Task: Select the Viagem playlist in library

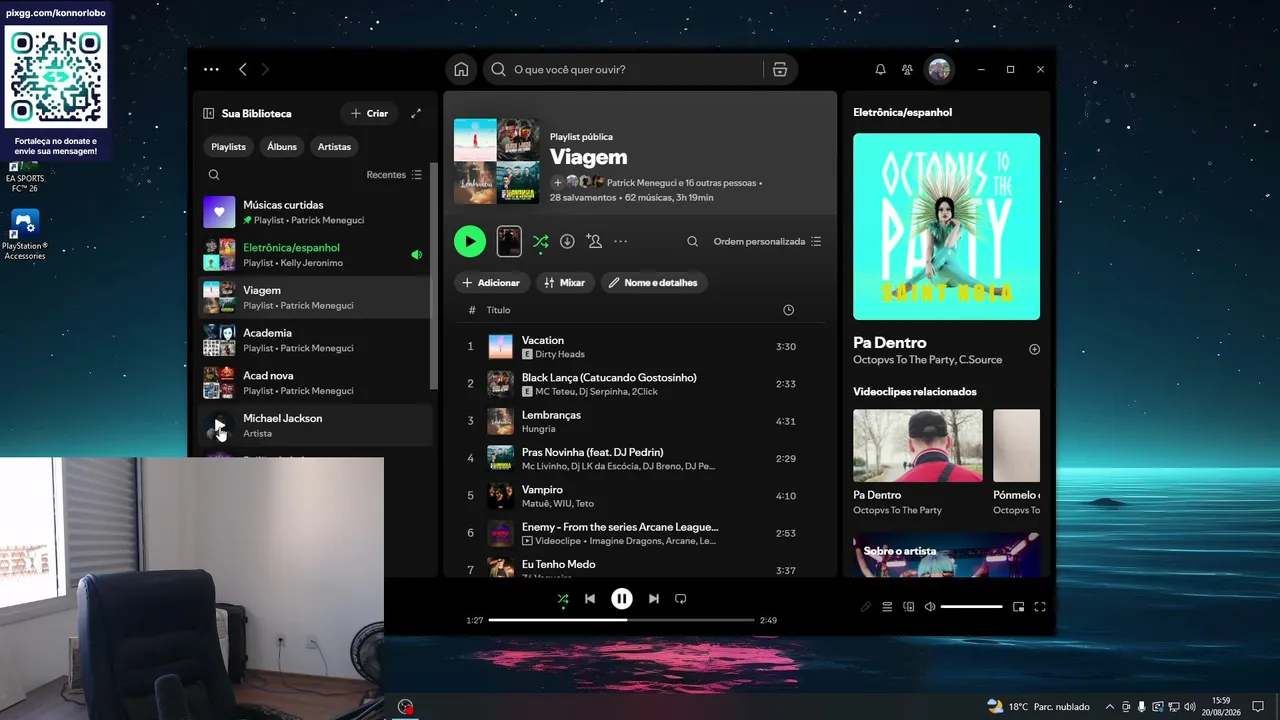Action: coord(314,297)
